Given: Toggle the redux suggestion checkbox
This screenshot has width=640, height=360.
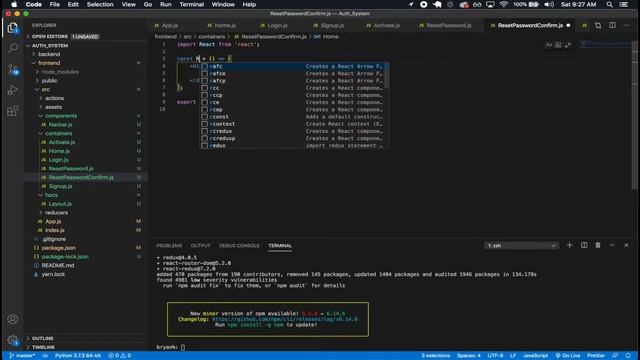Looking at the screenshot, I should point(204,146).
